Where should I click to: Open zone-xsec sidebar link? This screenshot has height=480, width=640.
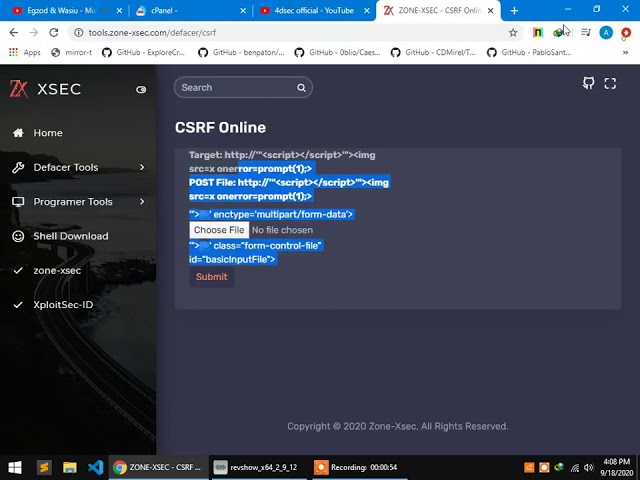coord(57,270)
